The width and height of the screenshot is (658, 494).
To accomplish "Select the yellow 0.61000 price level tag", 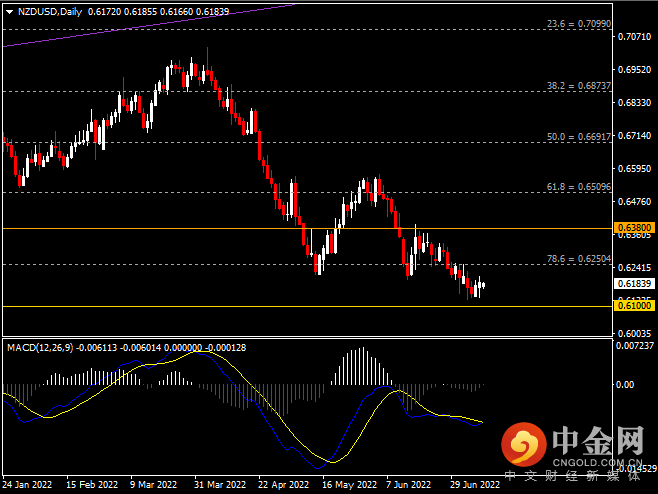I will coord(634,306).
